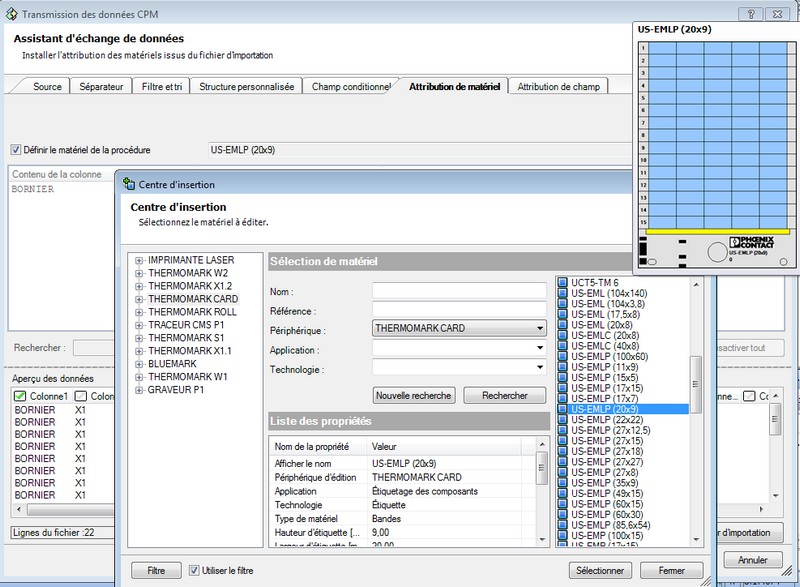Click the help question mark in title bar

pyautogui.click(x=750, y=15)
